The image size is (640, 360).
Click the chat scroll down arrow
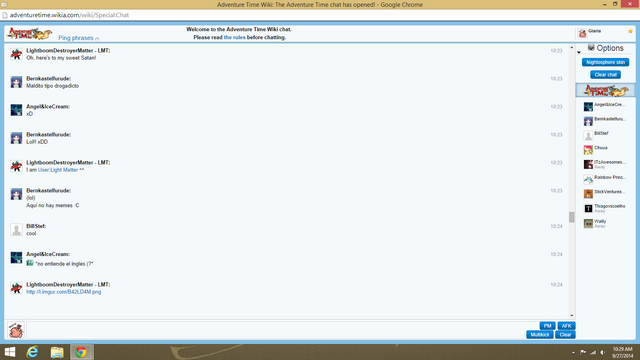[571, 316]
